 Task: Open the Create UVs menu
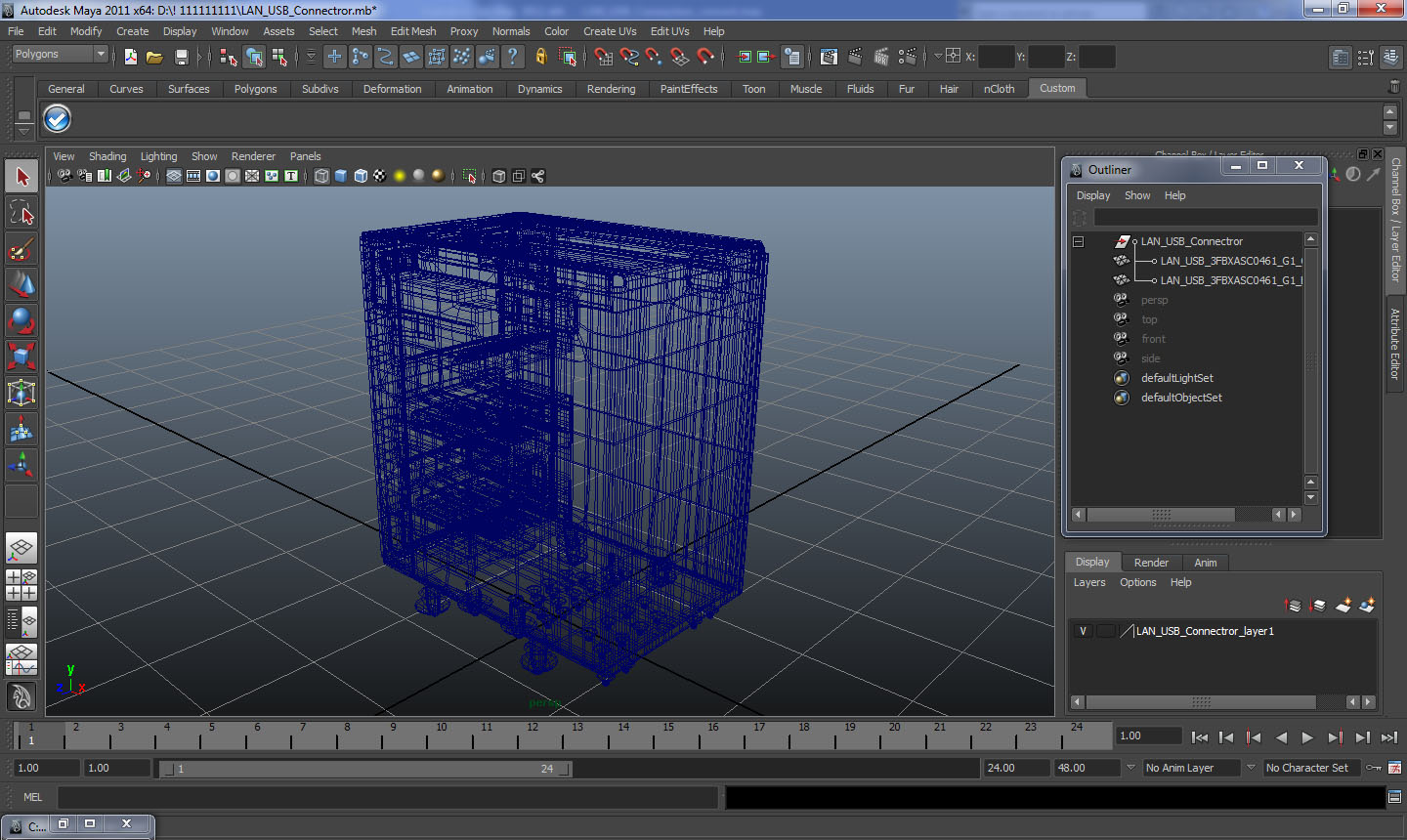(610, 31)
